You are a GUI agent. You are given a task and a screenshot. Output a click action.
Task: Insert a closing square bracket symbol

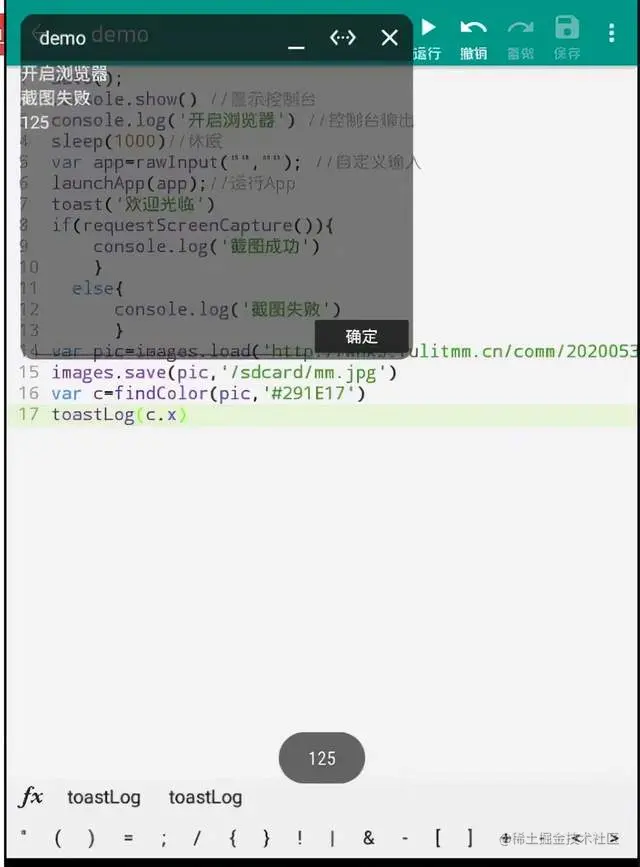(x=470, y=838)
